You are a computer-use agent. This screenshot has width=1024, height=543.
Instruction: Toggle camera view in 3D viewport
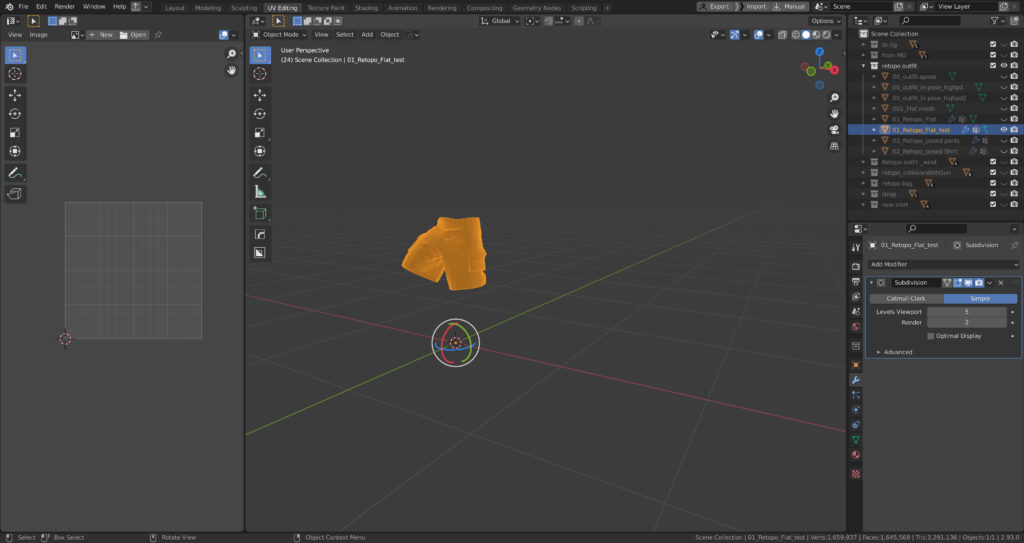[834, 130]
